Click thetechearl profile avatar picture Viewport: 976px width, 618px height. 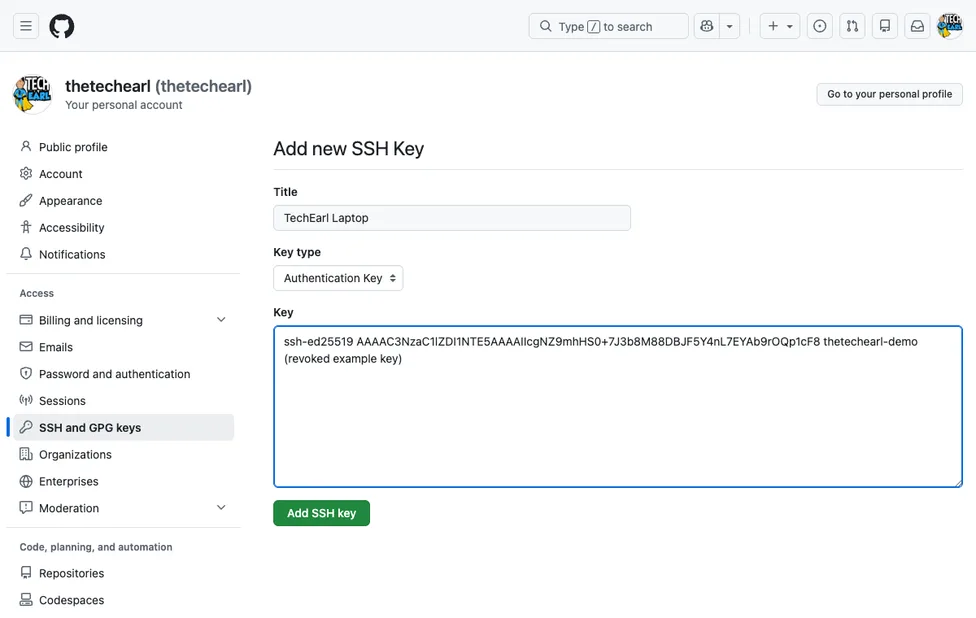[x=32, y=95]
